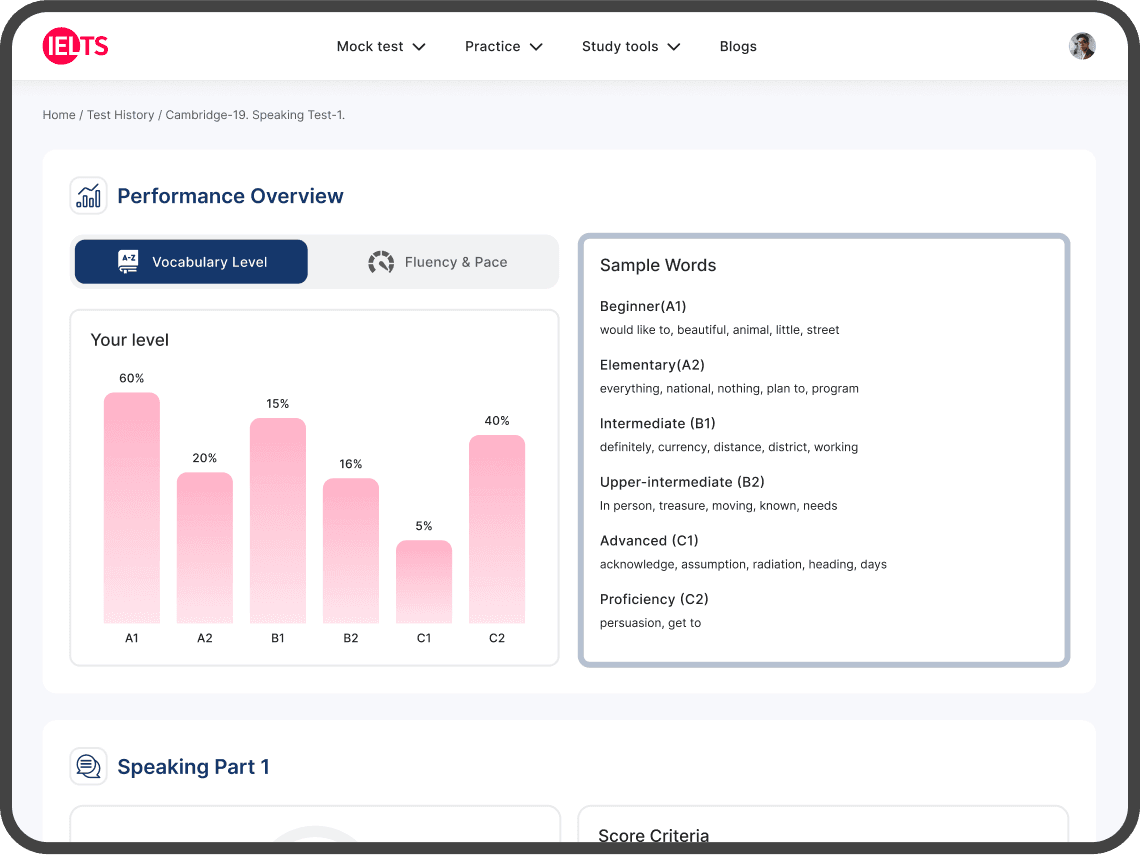The image size is (1140, 855).
Task: Click the circular placeholder in the Speaking Part 1 card
Action: [x=315, y=843]
